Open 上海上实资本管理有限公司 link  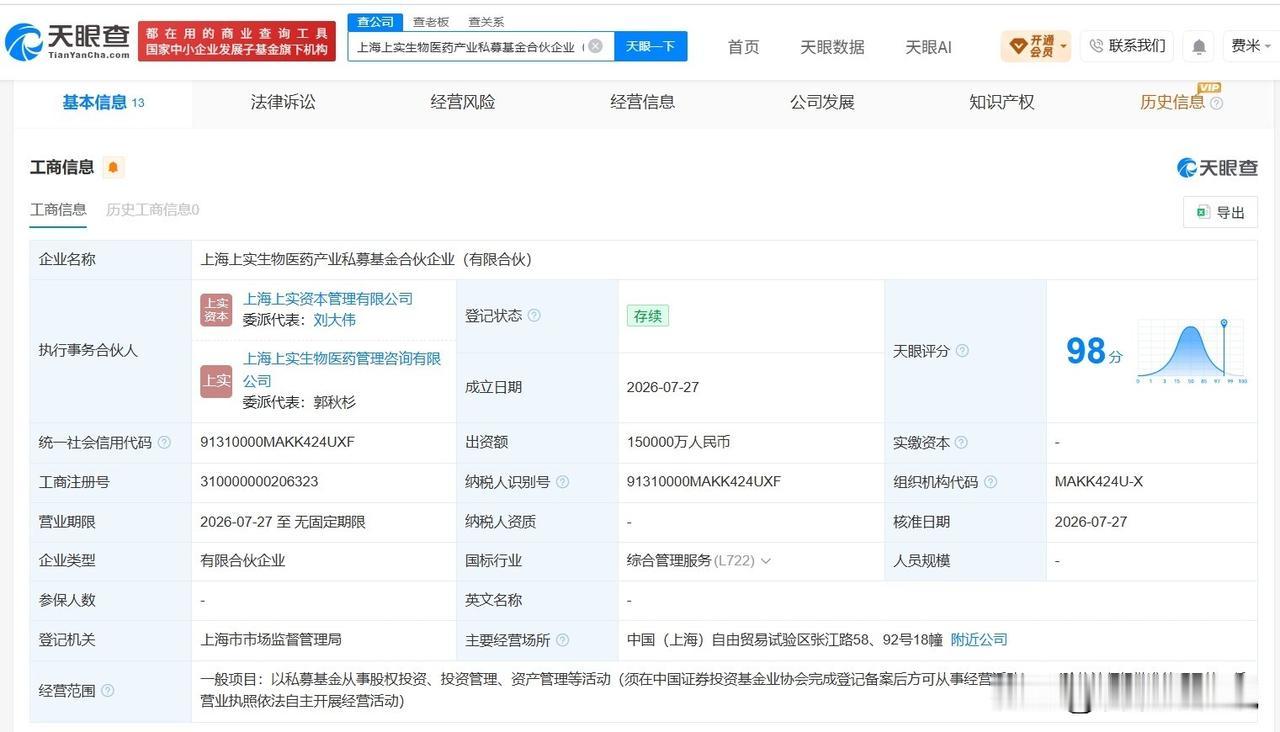point(328,299)
